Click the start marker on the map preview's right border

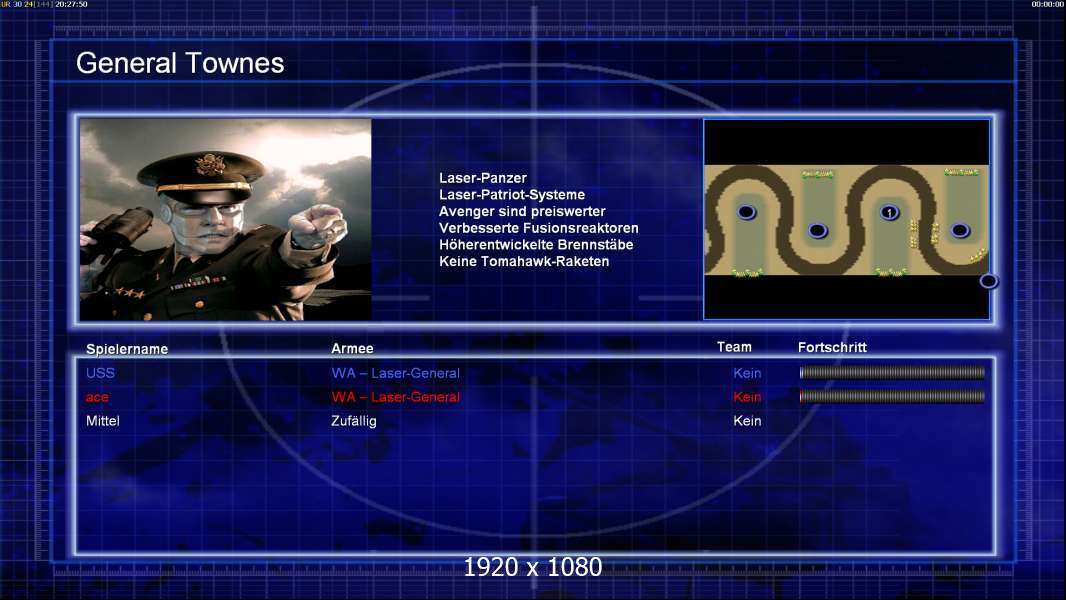point(988,281)
